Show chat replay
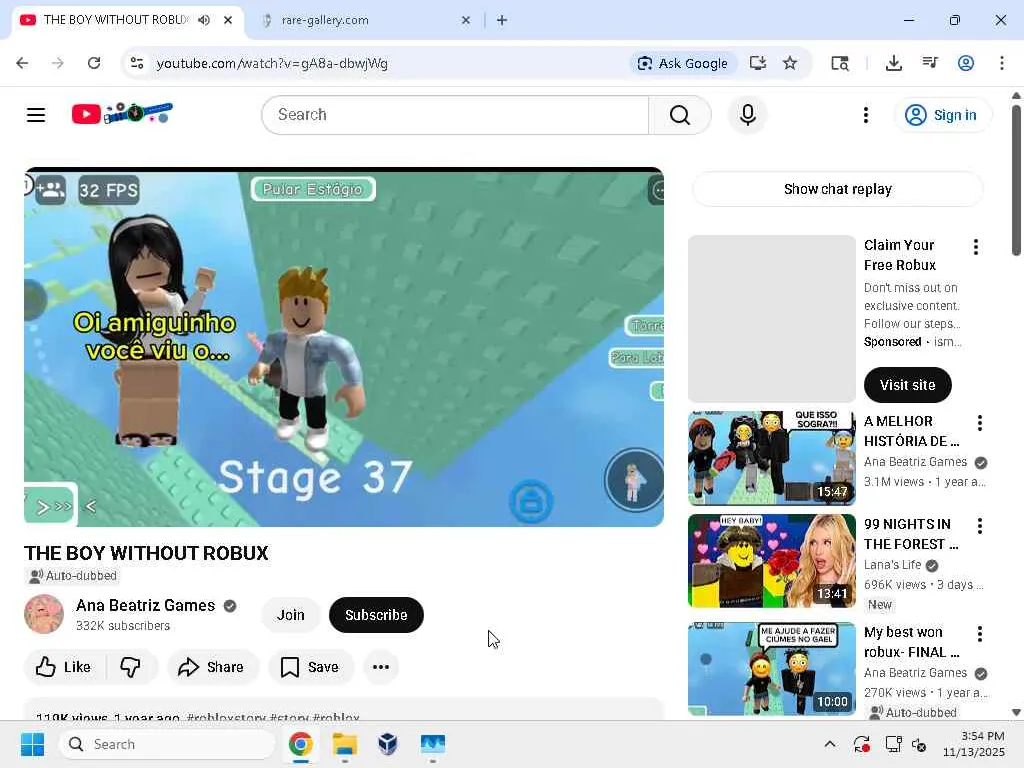 [x=837, y=189]
